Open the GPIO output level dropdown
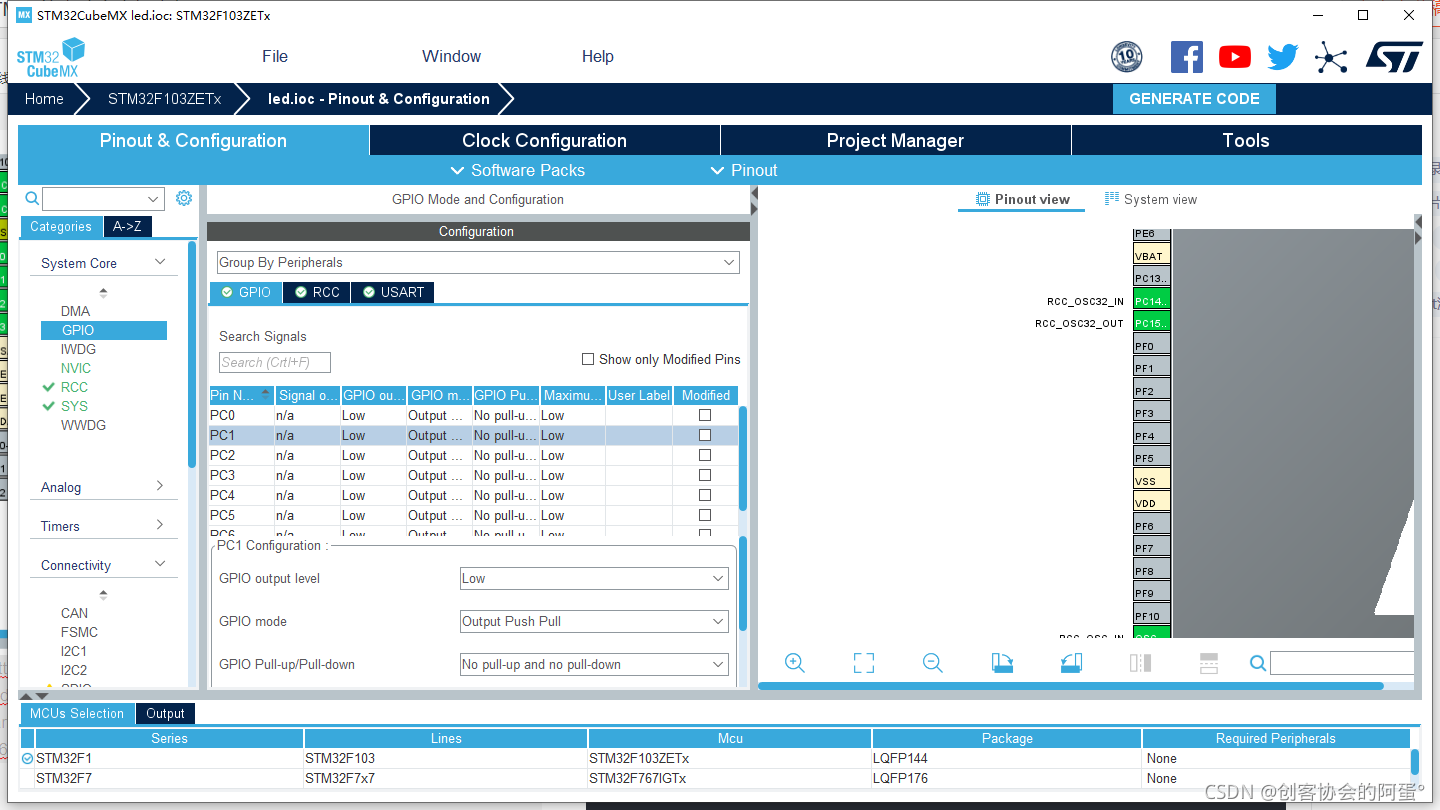 594,578
